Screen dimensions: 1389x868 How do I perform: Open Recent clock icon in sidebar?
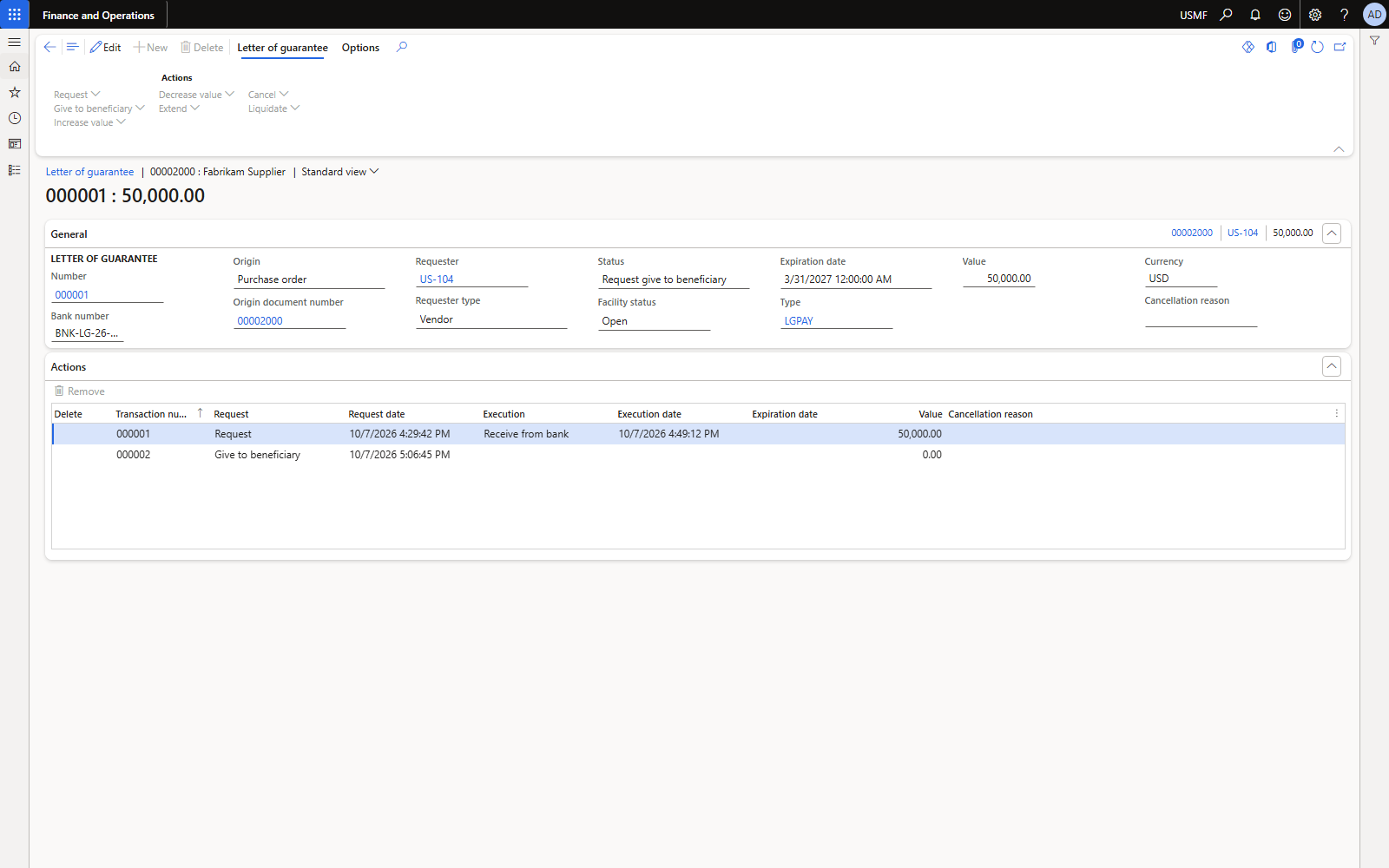(x=15, y=118)
